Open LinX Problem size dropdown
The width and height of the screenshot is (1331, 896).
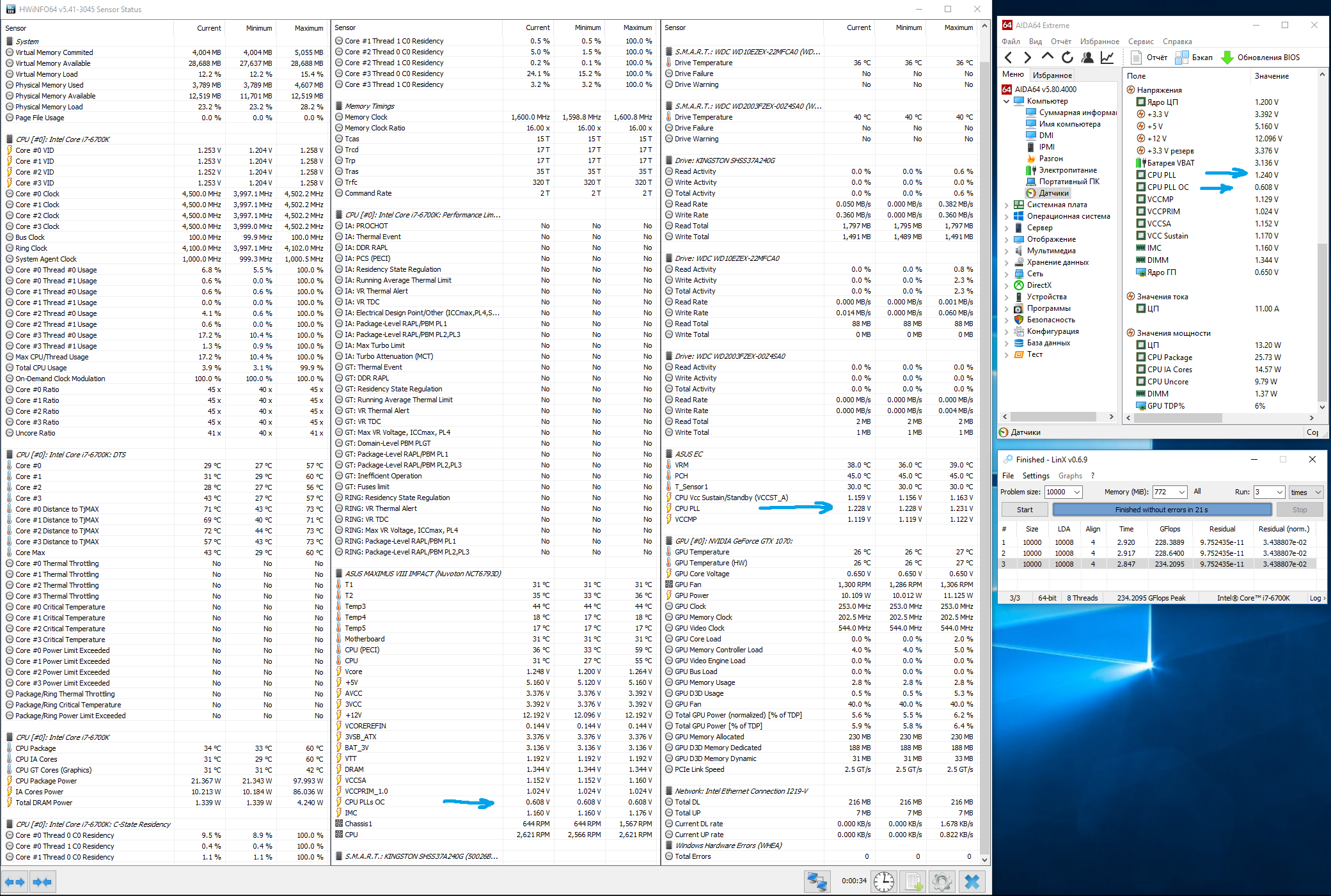click(1077, 492)
